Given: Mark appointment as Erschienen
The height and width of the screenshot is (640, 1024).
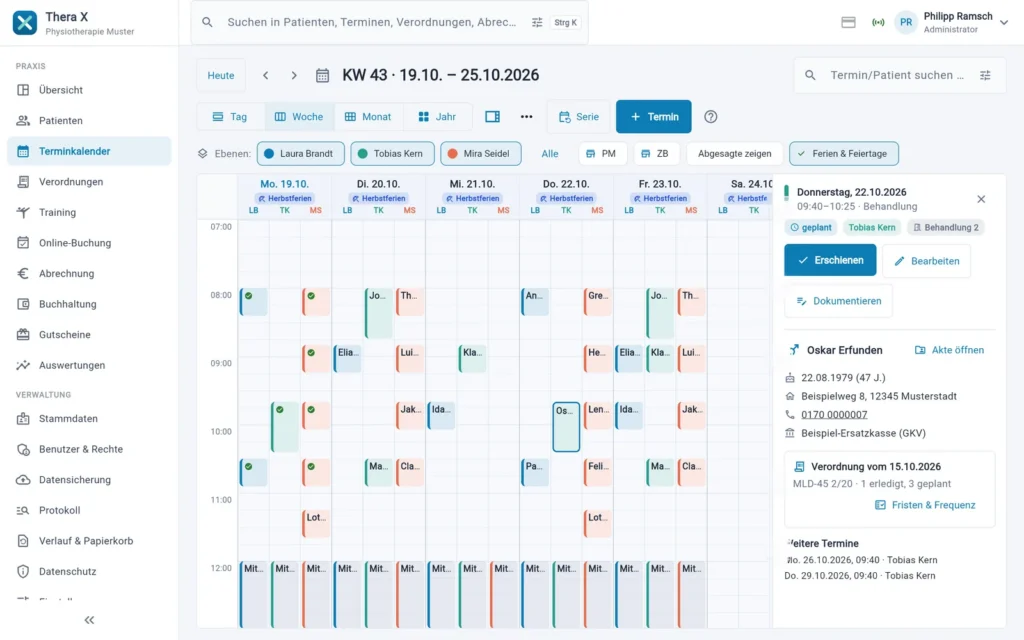Looking at the screenshot, I should tap(830, 260).
